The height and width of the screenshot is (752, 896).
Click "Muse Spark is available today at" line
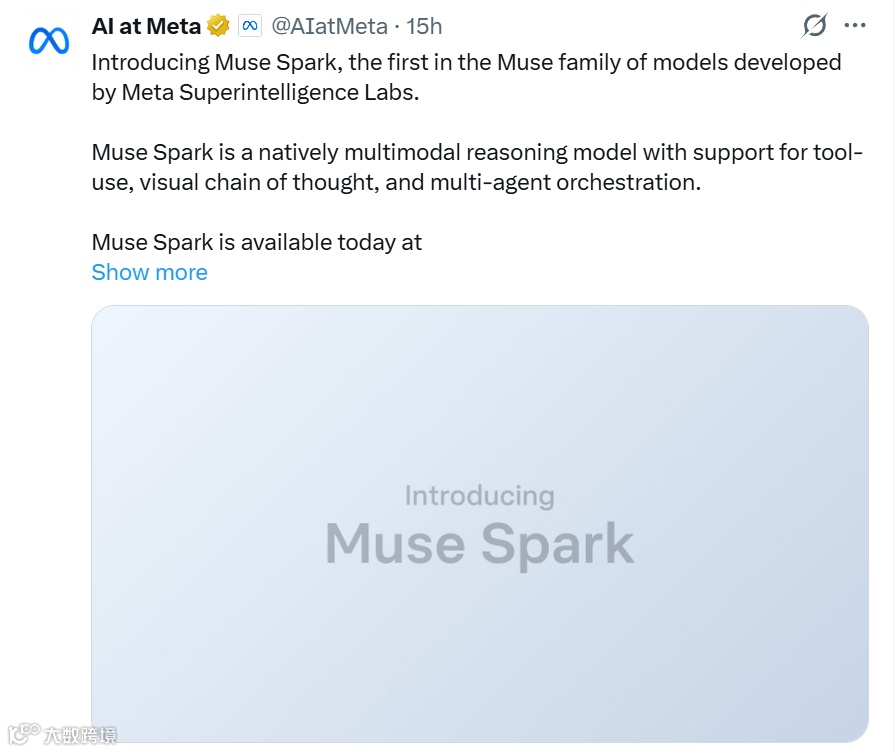click(x=256, y=242)
